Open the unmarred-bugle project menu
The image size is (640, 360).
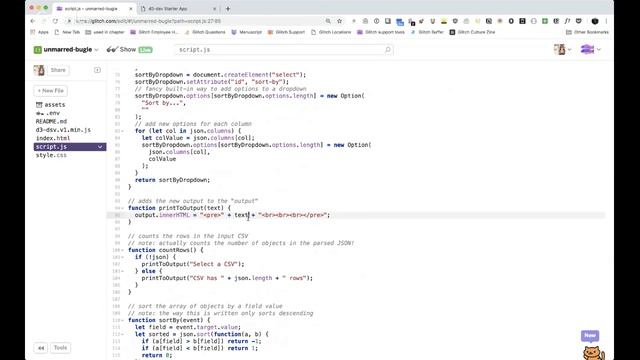click(x=66, y=49)
